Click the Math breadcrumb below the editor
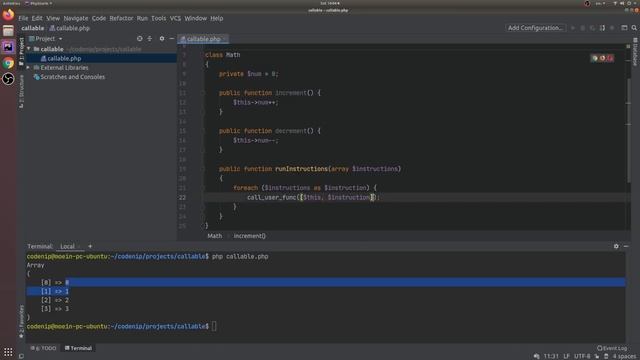640x360 pixels. click(x=215, y=236)
